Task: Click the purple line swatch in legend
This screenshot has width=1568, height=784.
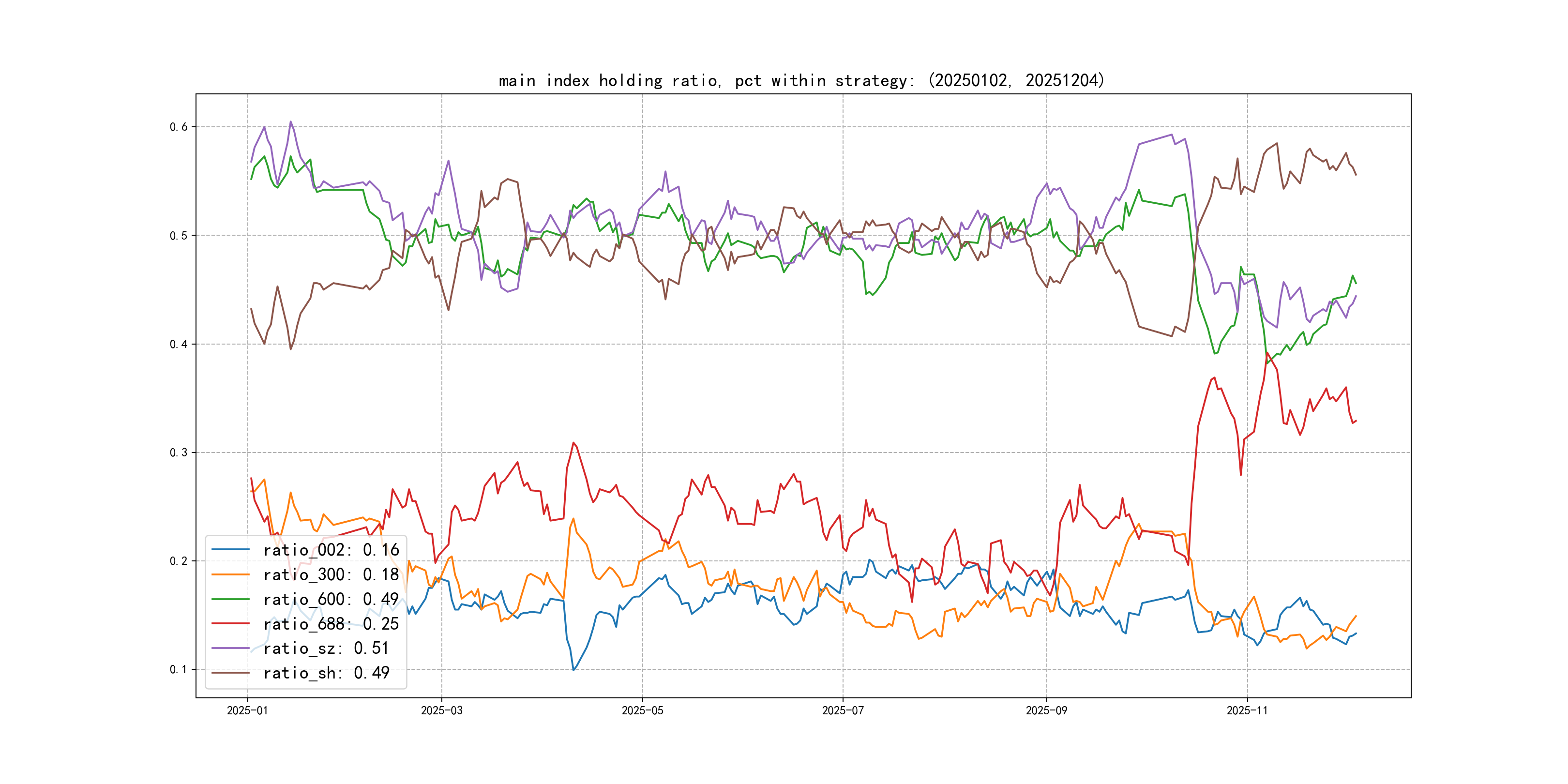Action: pyautogui.click(x=231, y=648)
